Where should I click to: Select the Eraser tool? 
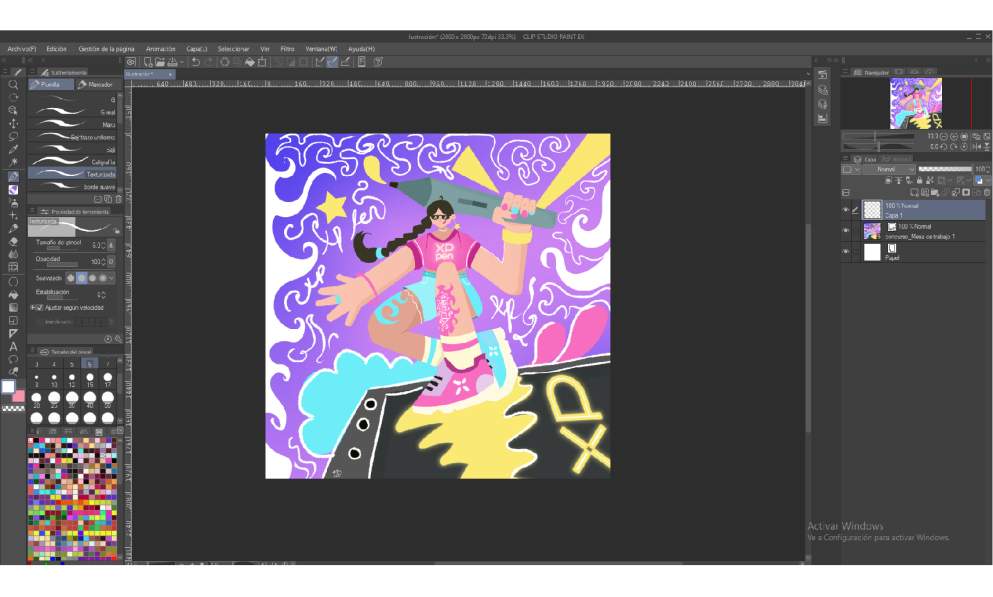point(13,241)
